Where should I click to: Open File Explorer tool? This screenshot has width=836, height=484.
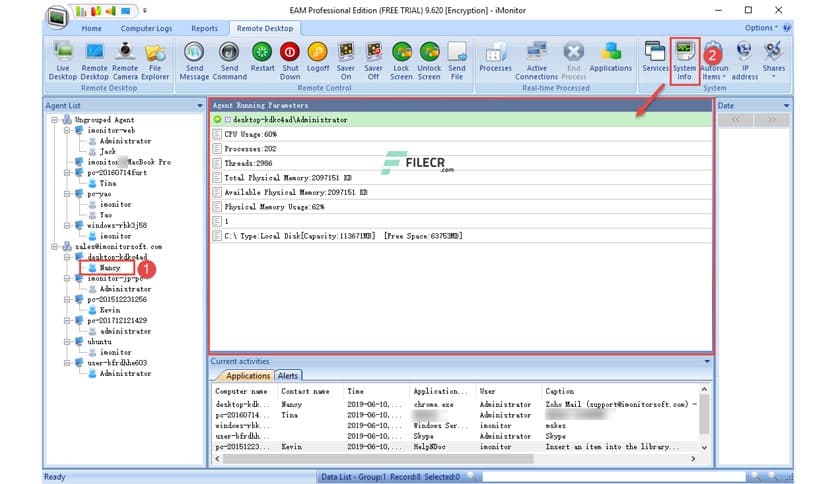coord(155,61)
